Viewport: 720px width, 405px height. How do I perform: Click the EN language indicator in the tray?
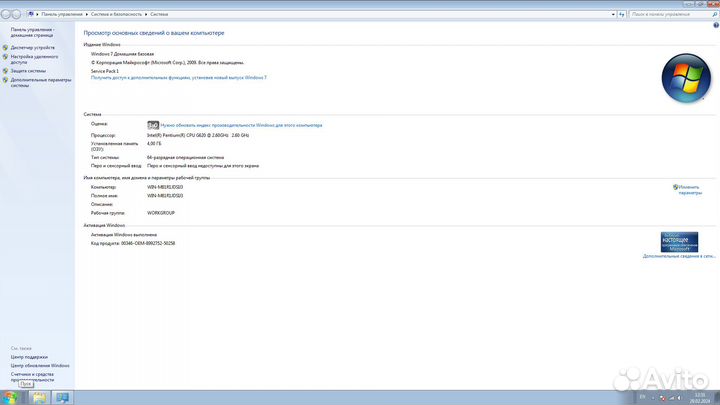click(642, 397)
